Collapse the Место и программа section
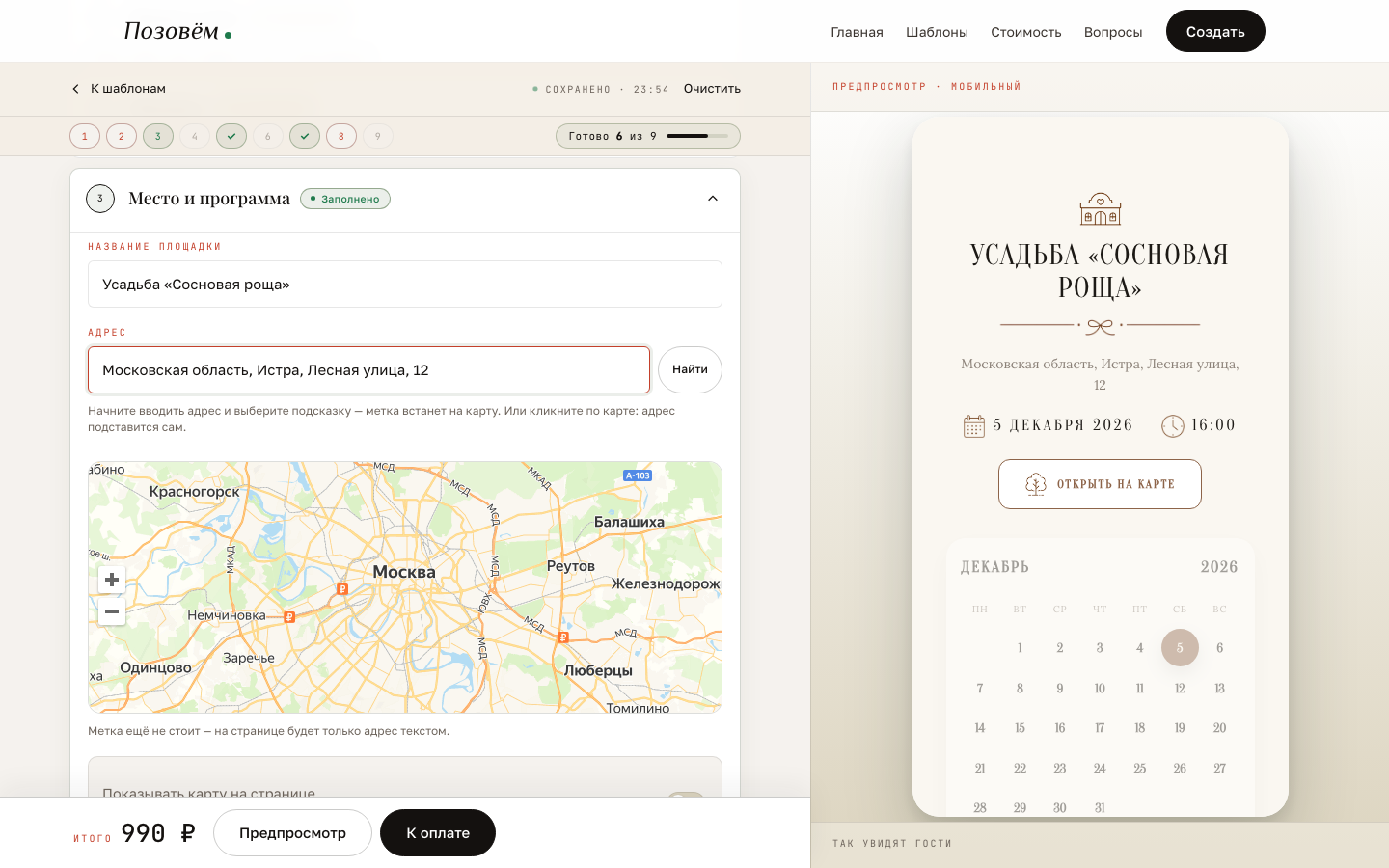1389x868 pixels. click(x=713, y=199)
